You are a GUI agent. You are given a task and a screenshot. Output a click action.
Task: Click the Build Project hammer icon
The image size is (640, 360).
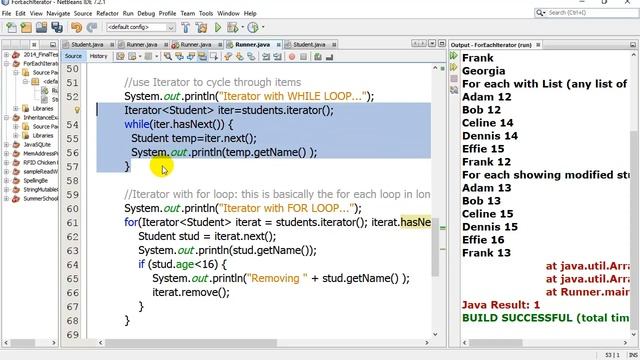(x=186, y=27)
